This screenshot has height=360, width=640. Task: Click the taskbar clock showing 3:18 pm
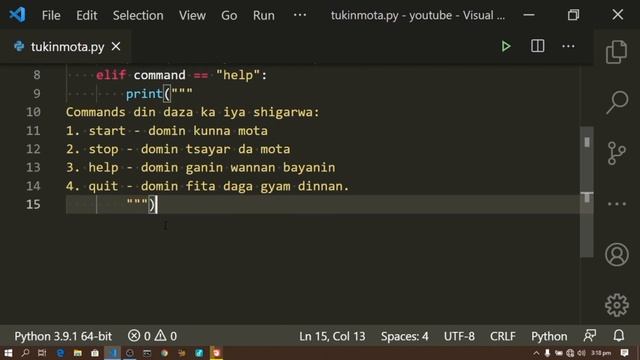[601, 353]
